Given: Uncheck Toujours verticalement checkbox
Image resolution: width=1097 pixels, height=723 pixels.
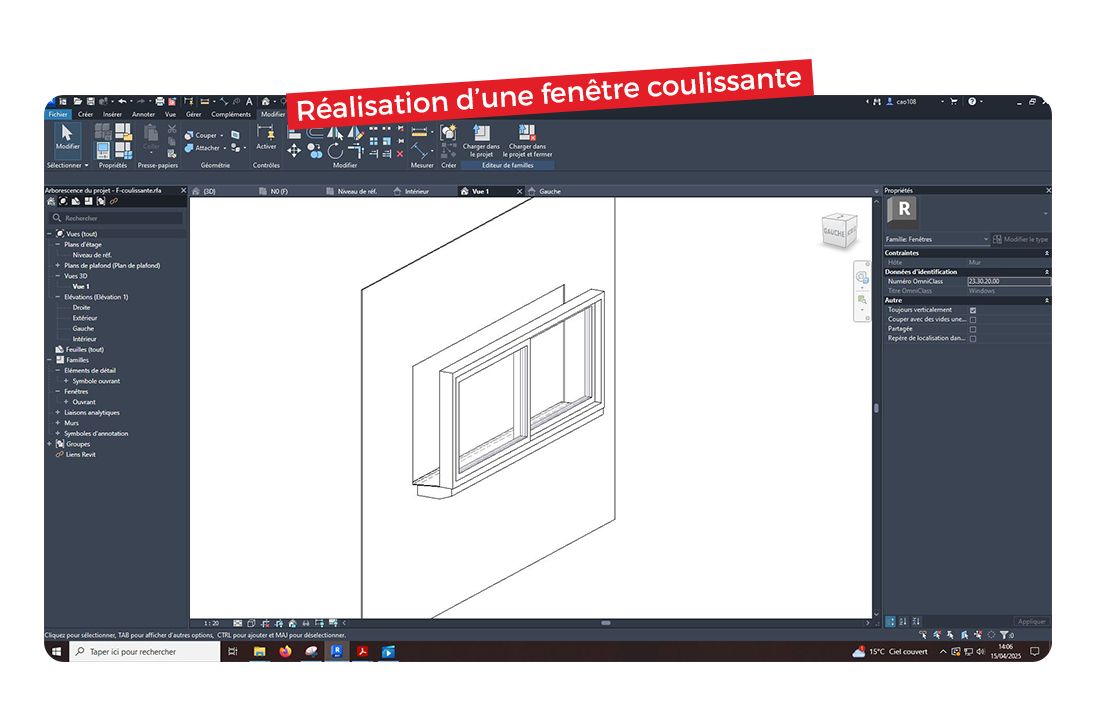Looking at the screenshot, I should (973, 310).
